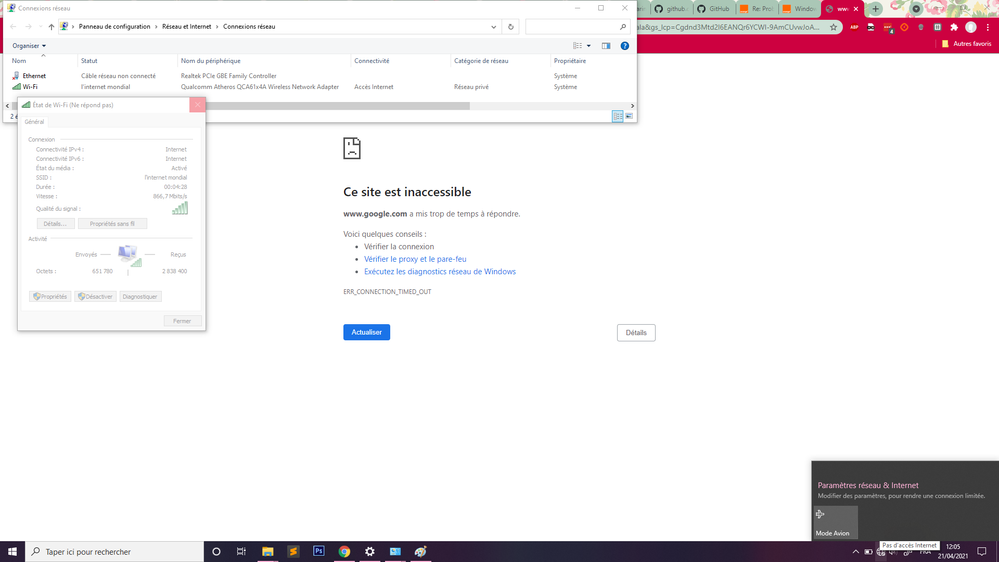Bookmark the page with the star icon
Viewport: 999px width, 562px height.
pyautogui.click(x=833, y=27)
